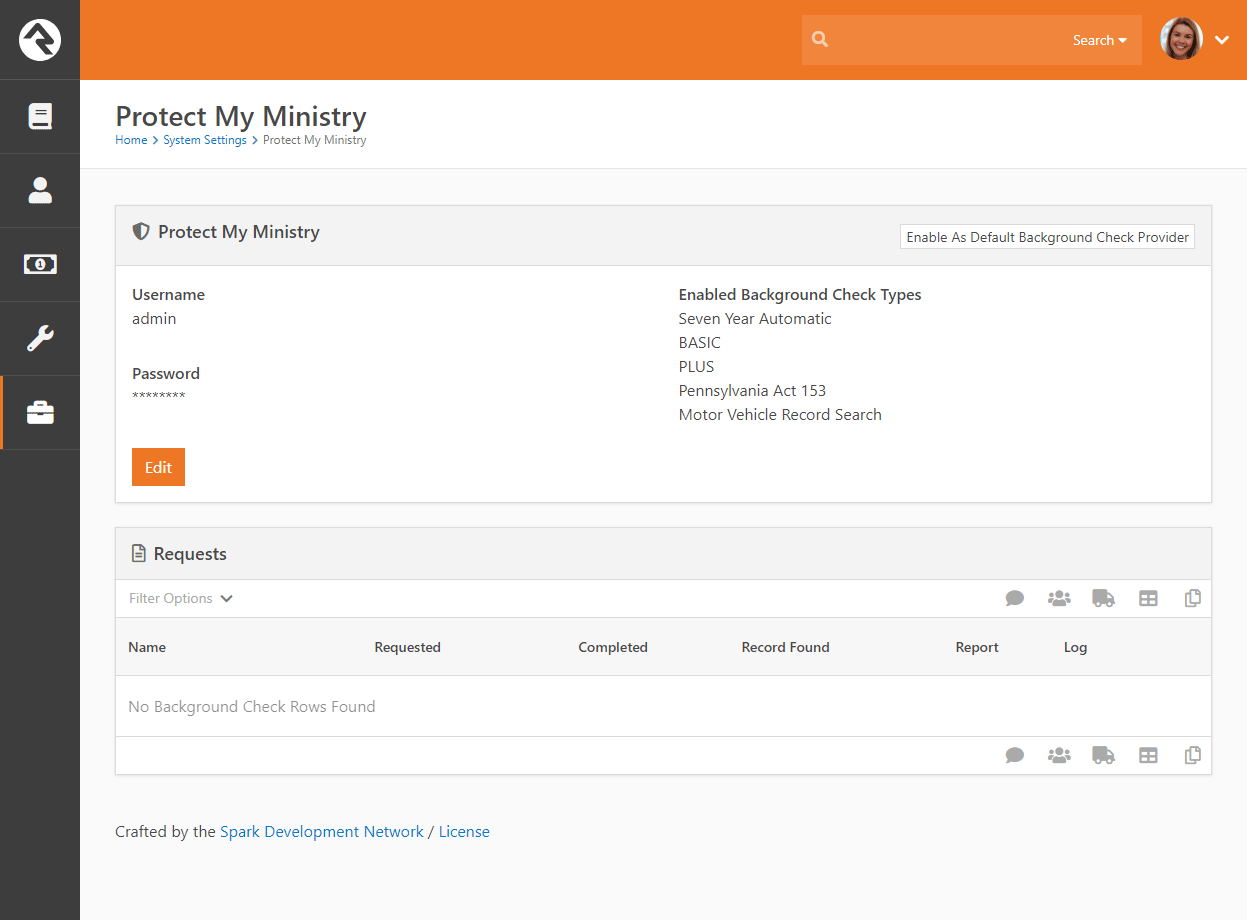The image size is (1247, 920).
Task: Click the copy merge template icon above the grid
Action: pos(1192,598)
